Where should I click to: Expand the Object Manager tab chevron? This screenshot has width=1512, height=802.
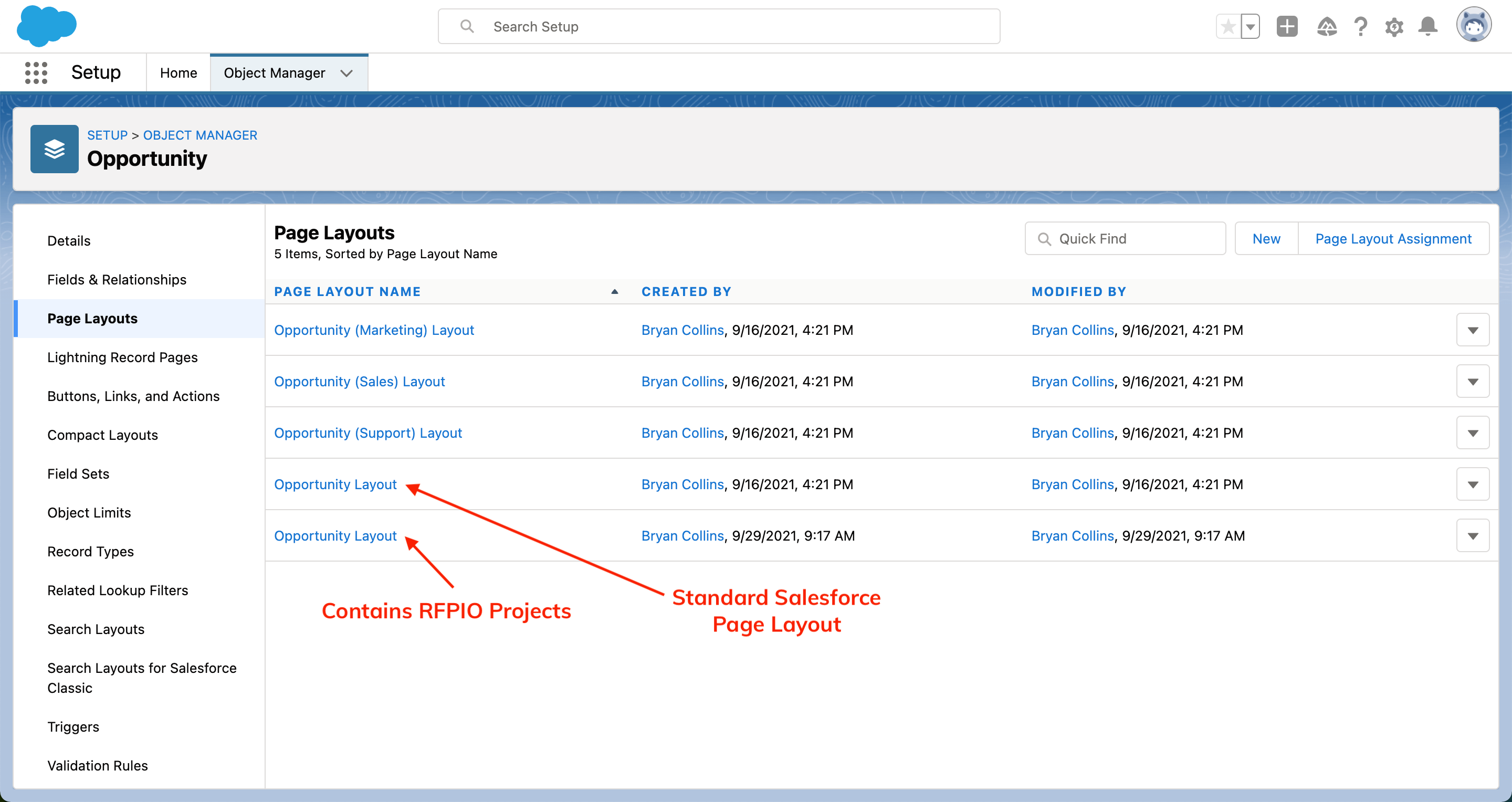(x=346, y=73)
